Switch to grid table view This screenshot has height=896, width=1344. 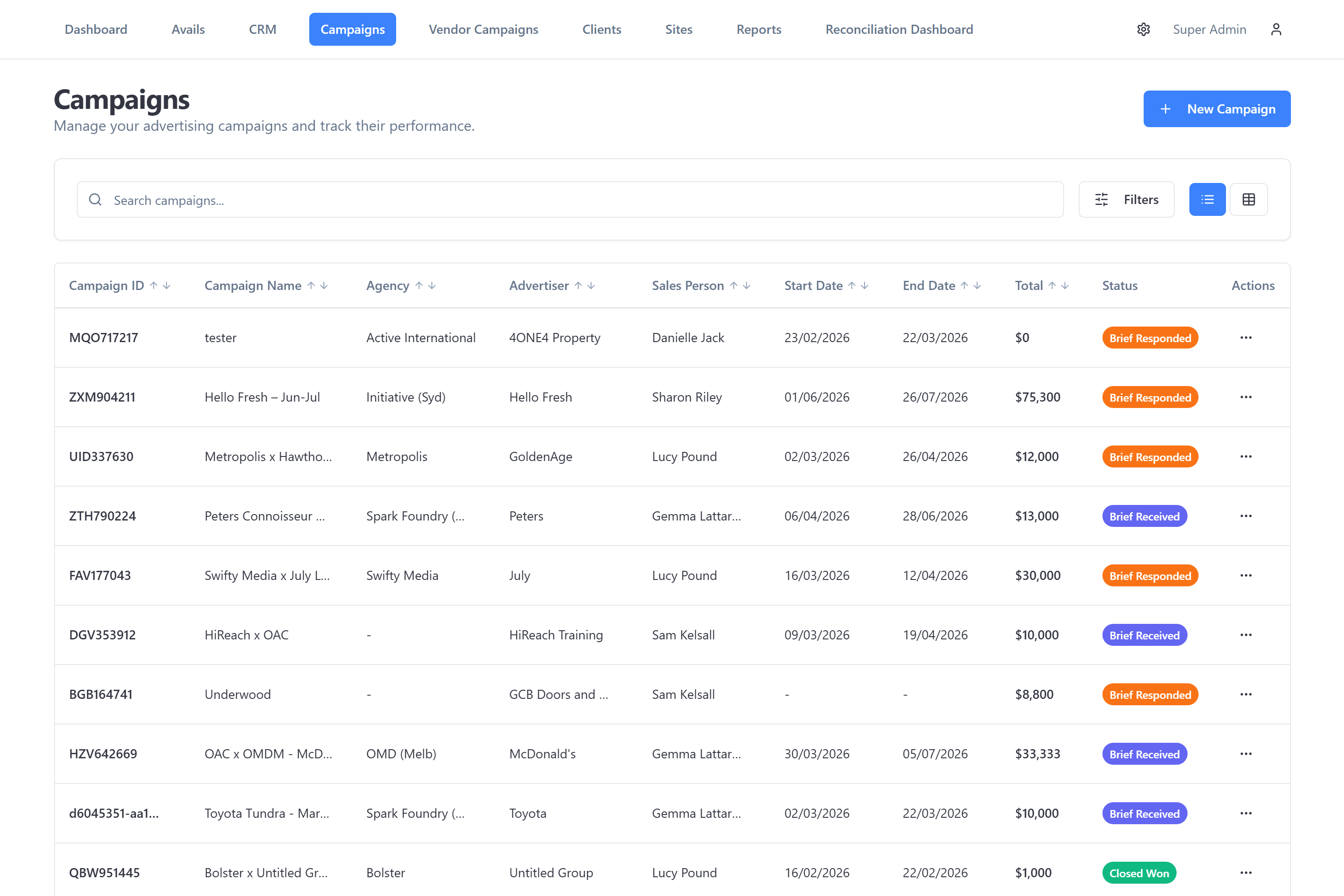click(x=1248, y=199)
